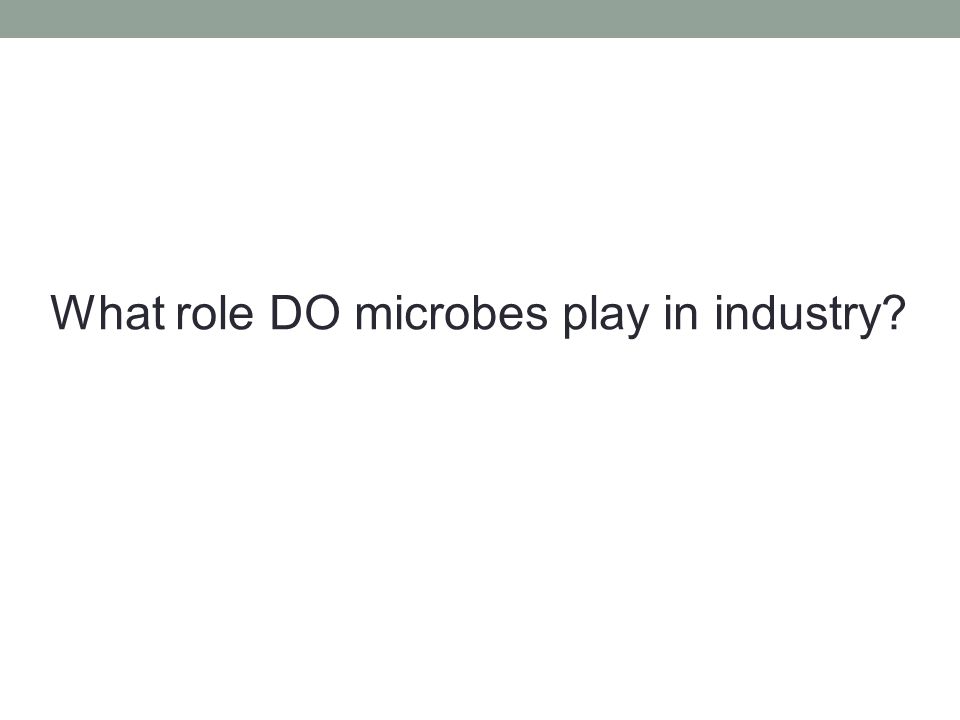Click the letter "D" in "DO"

pyautogui.click(x=286, y=312)
